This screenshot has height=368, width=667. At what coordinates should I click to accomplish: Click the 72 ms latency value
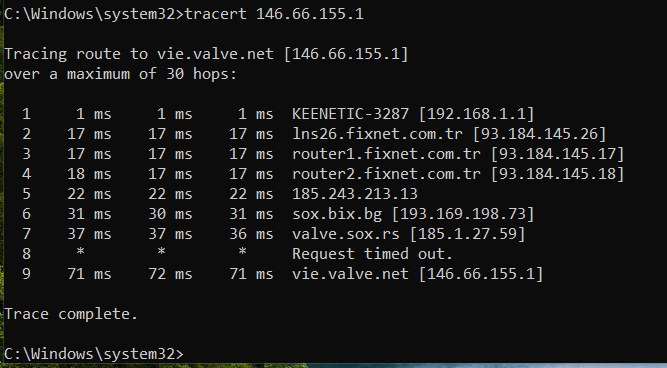click(170, 274)
